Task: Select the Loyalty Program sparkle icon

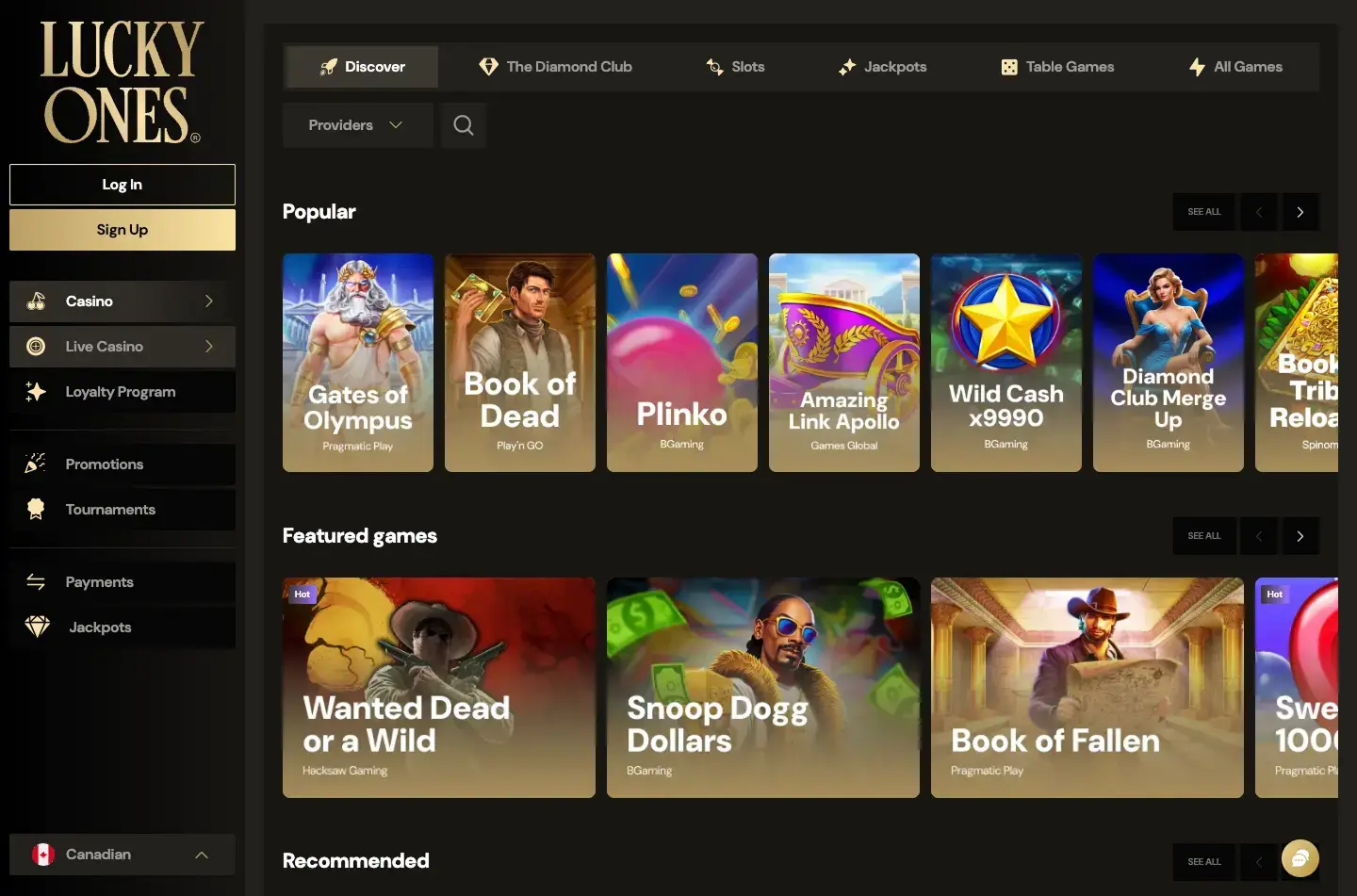Action: point(36,391)
